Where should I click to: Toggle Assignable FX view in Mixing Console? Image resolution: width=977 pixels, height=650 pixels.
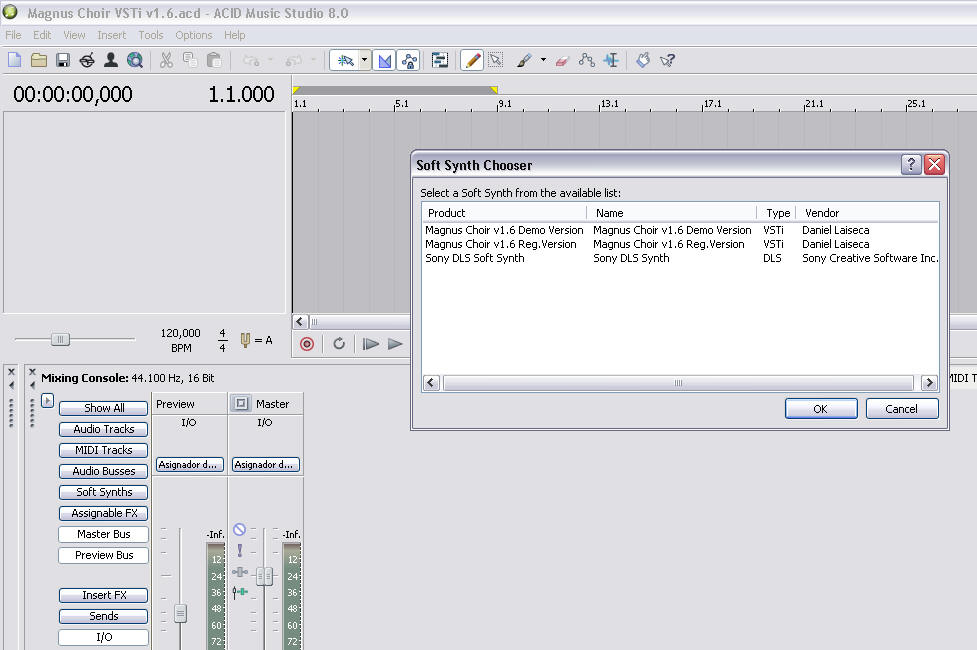[103, 513]
